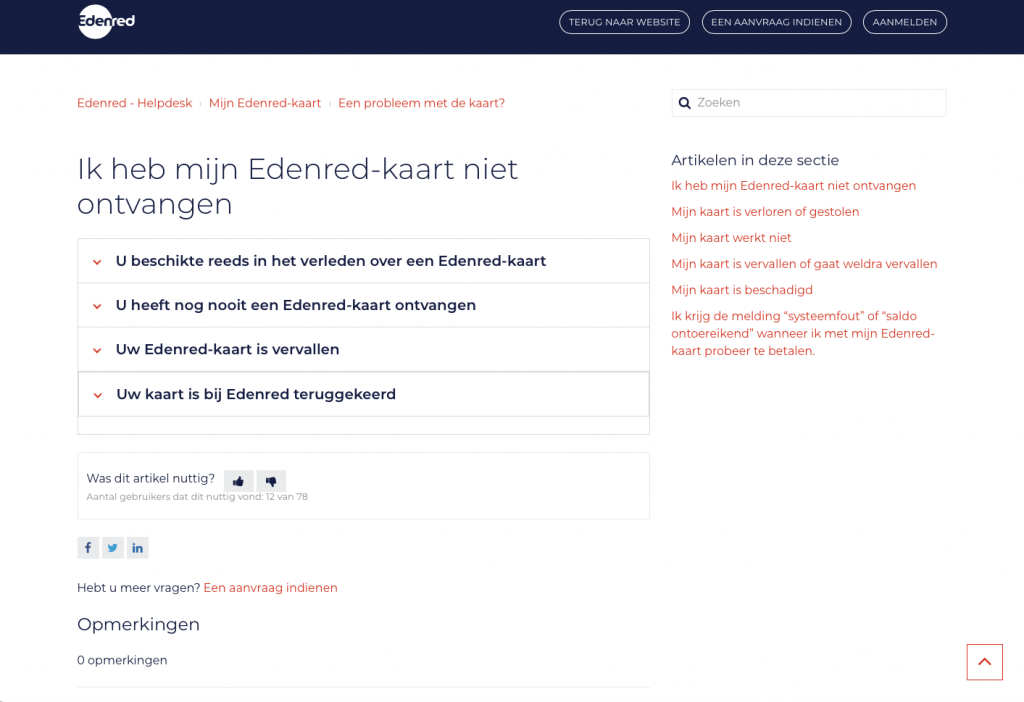The image size is (1024, 702).
Task: Click in the Zoeken search field
Action: tap(815, 103)
